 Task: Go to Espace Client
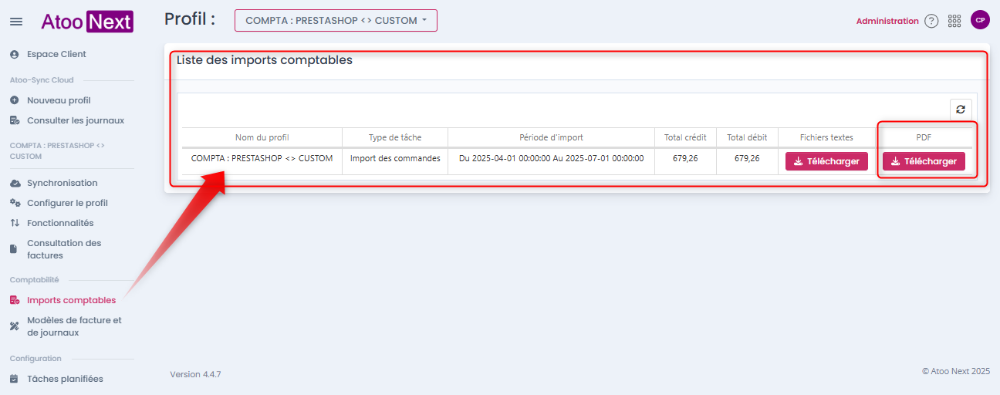[x=56, y=54]
